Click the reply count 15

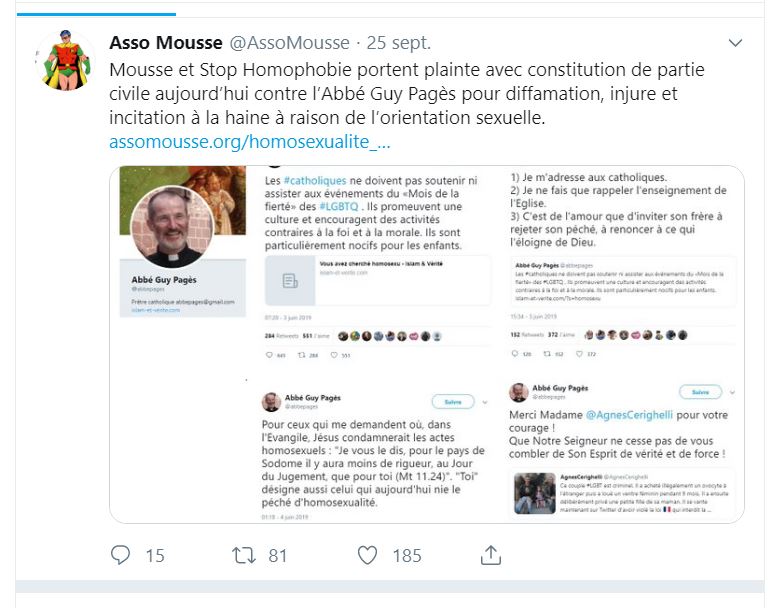pyautogui.click(x=155, y=555)
